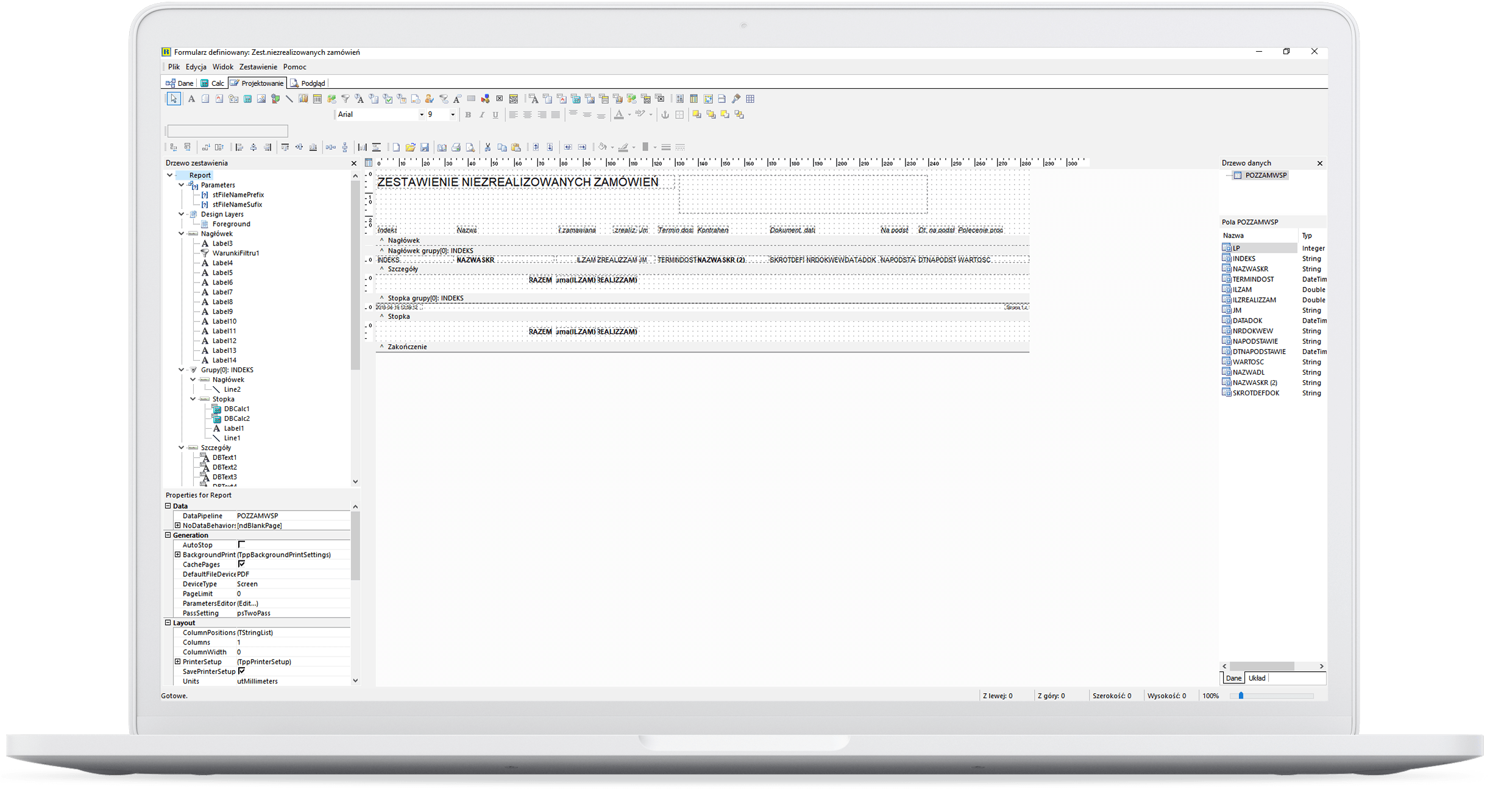Image resolution: width=1493 pixels, height=812 pixels.
Task: Select the Line drawing tool
Action: 289,99
